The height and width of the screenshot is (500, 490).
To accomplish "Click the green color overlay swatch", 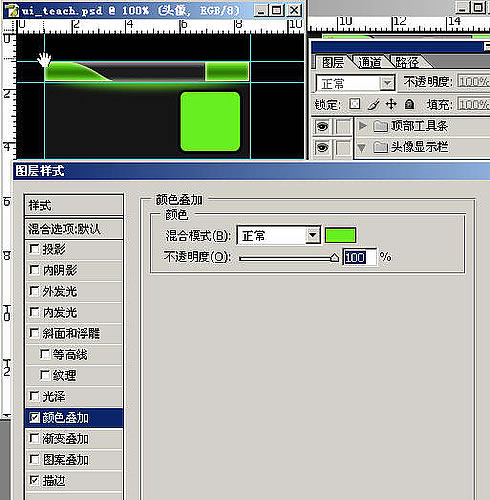I will coord(340,235).
